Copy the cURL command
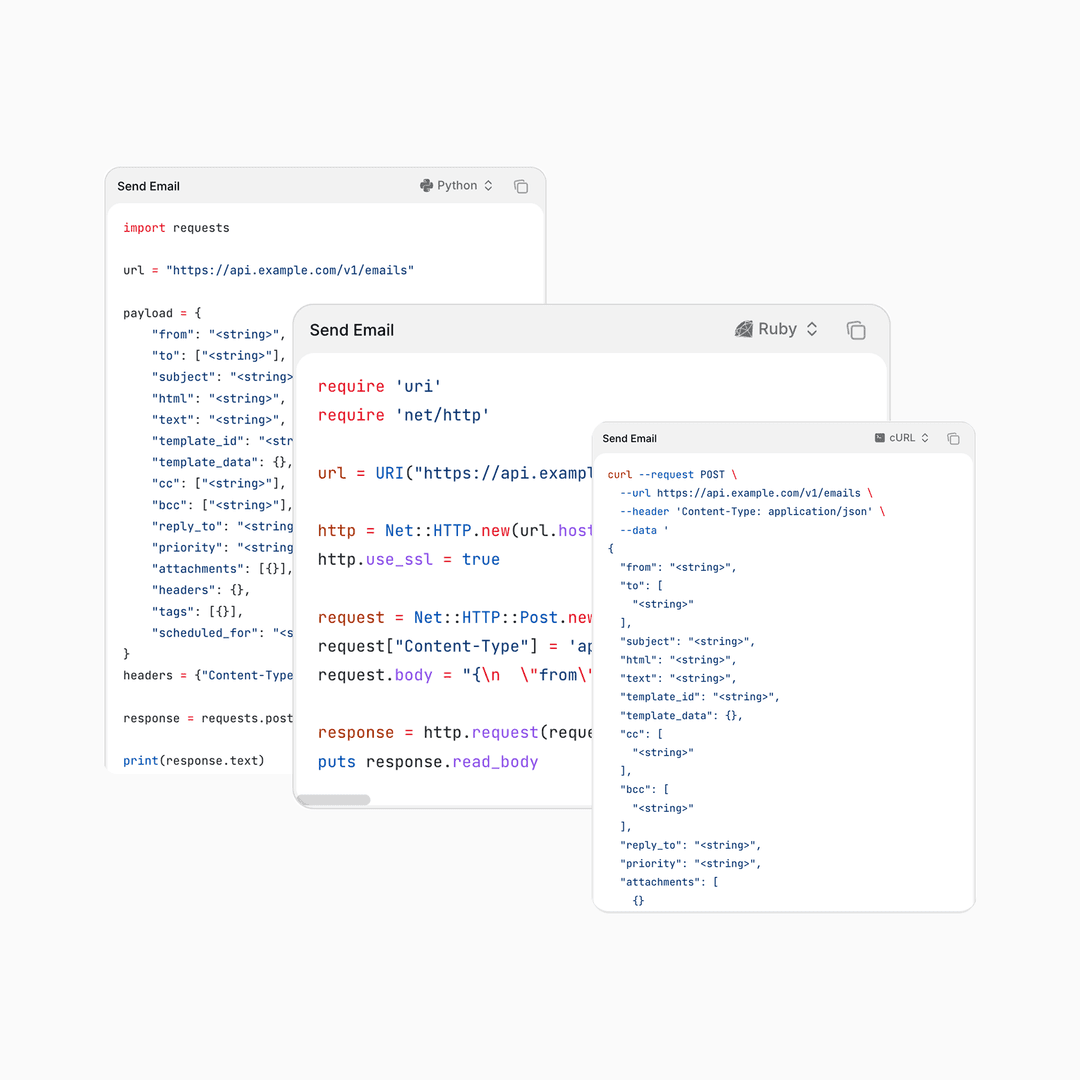Screen dimensions: 1080x1080 (952, 438)
